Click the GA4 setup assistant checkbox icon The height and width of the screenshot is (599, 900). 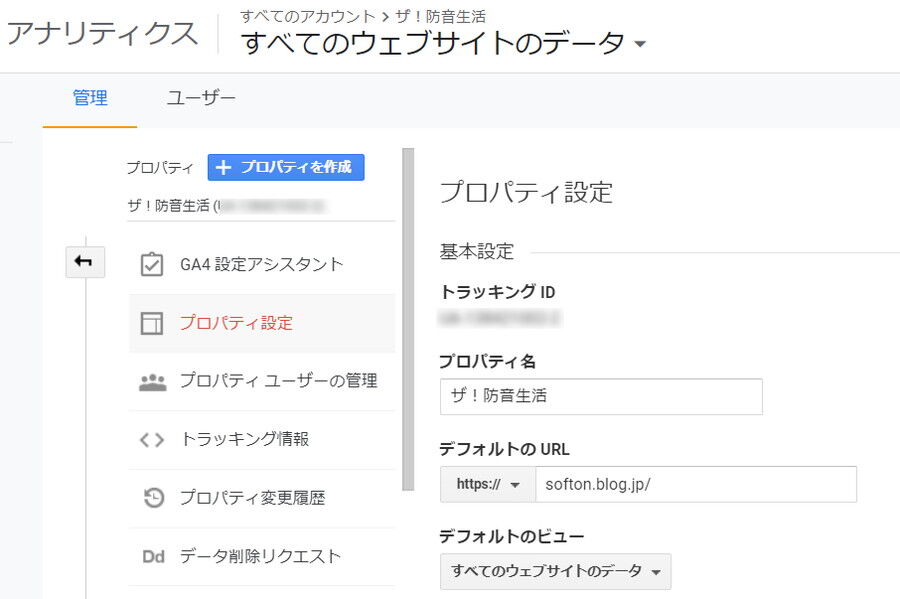pos(152,265)
